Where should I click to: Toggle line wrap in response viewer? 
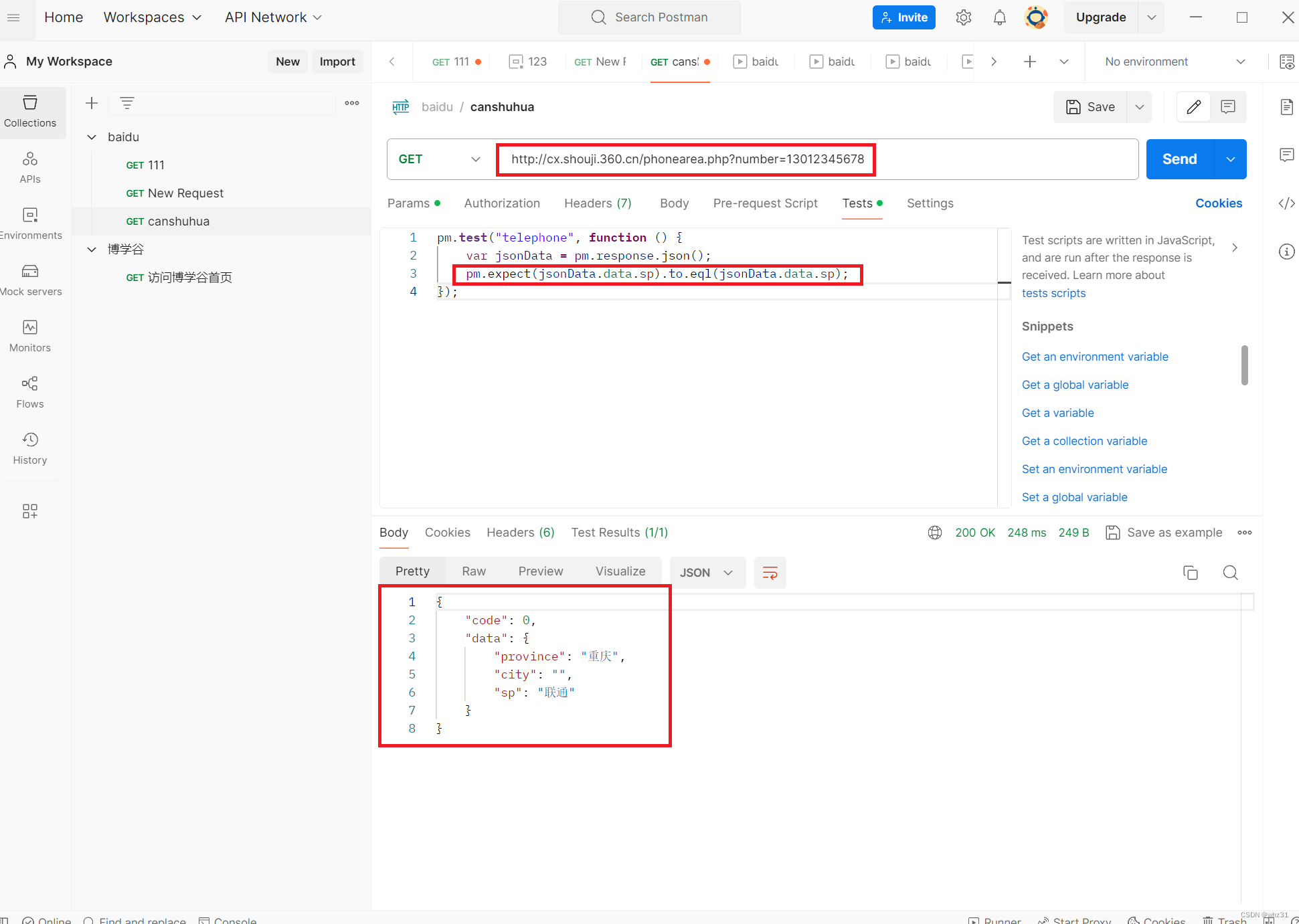(770, 573)
